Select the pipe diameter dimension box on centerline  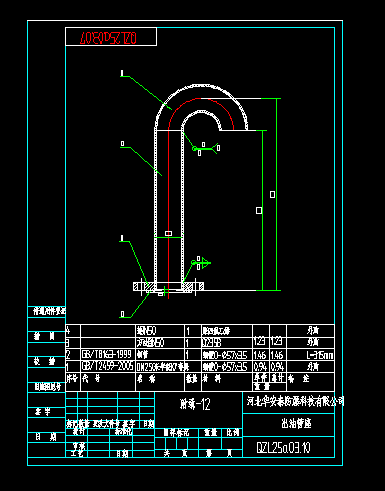coord(169,234)
